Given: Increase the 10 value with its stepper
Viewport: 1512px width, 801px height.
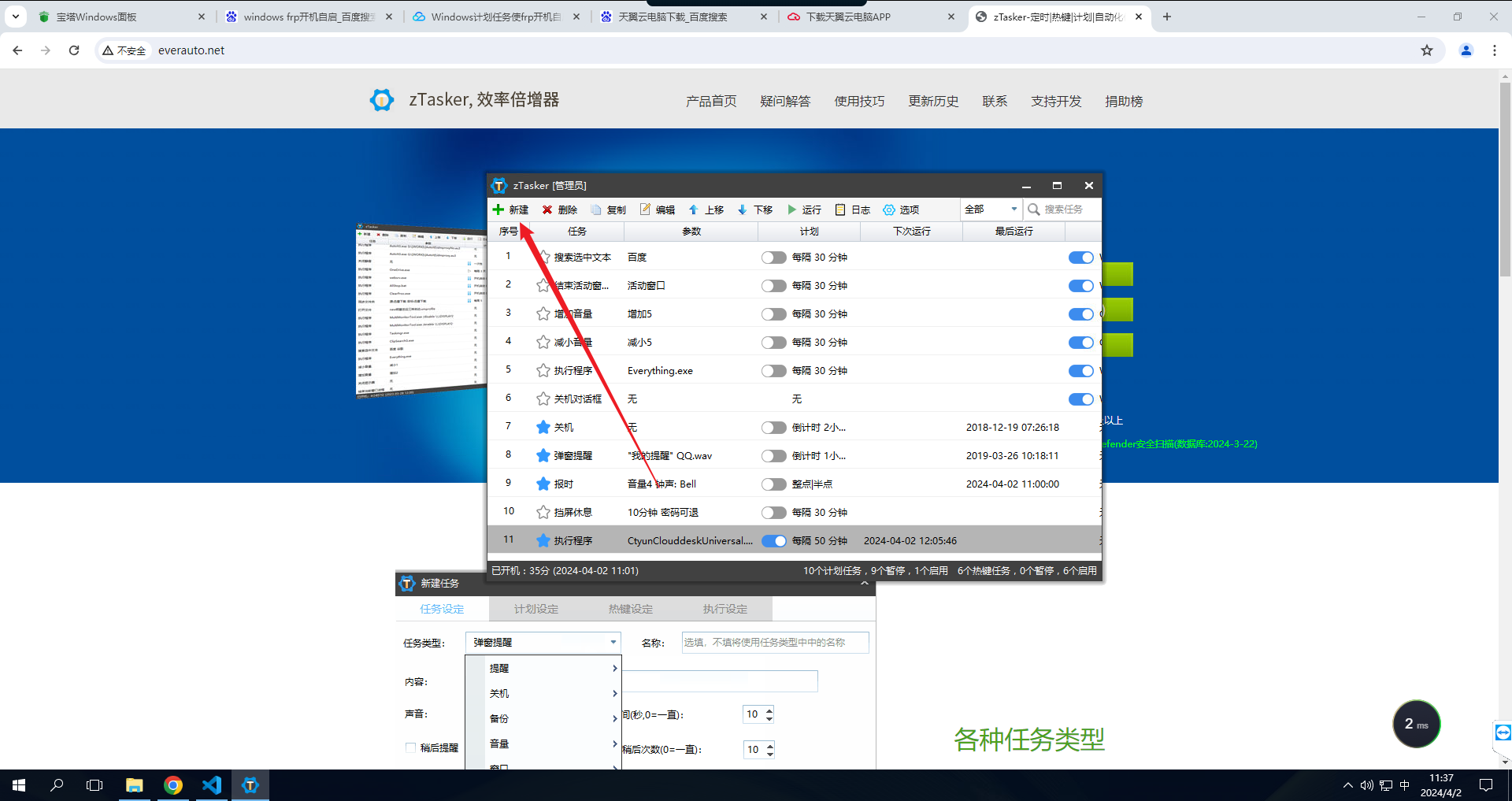Looking at the screenshot, I should (769, 710).
